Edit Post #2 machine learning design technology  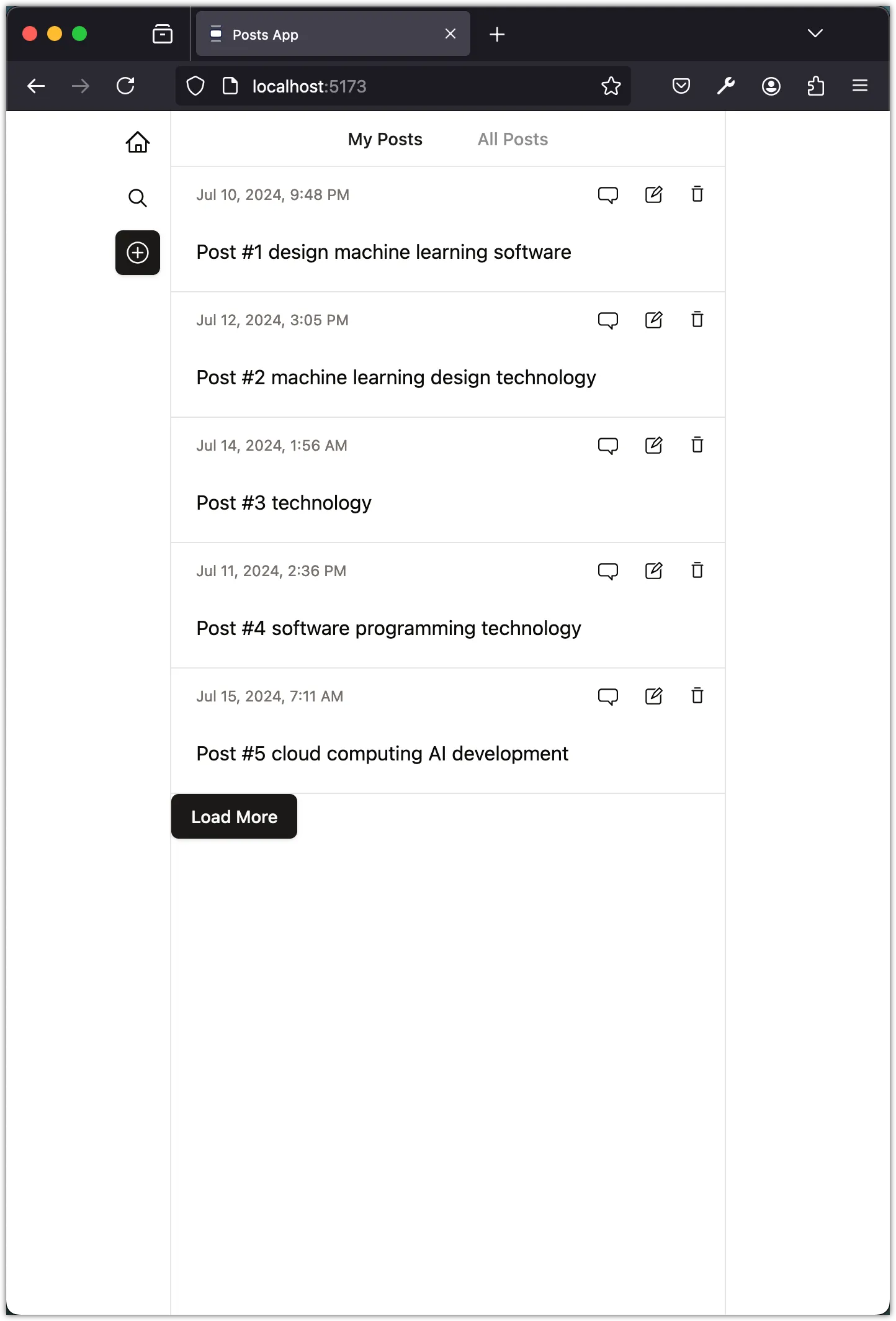(x=653, y=320)
